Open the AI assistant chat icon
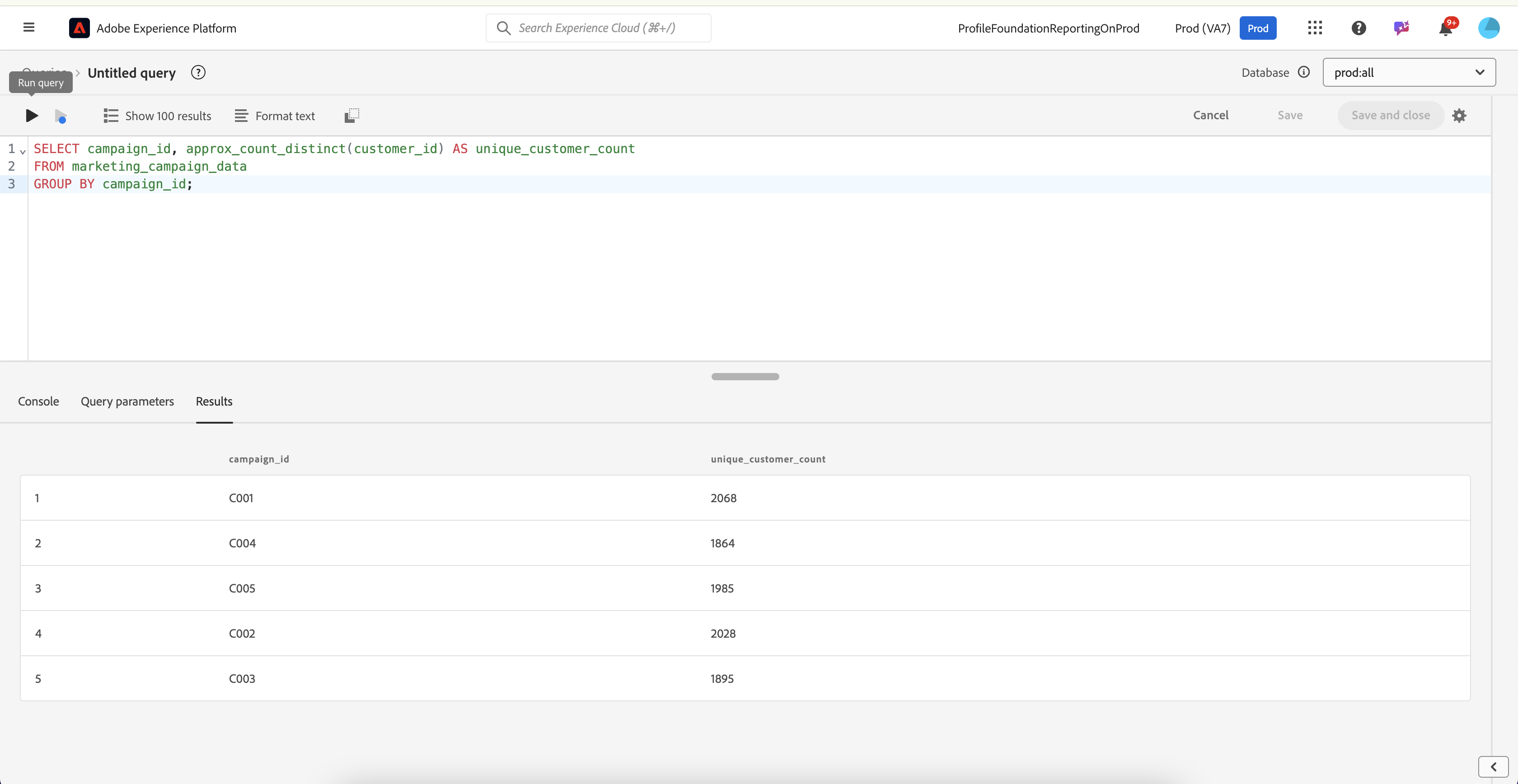Screen dimensions: 1518x784 coord(1401,28)
